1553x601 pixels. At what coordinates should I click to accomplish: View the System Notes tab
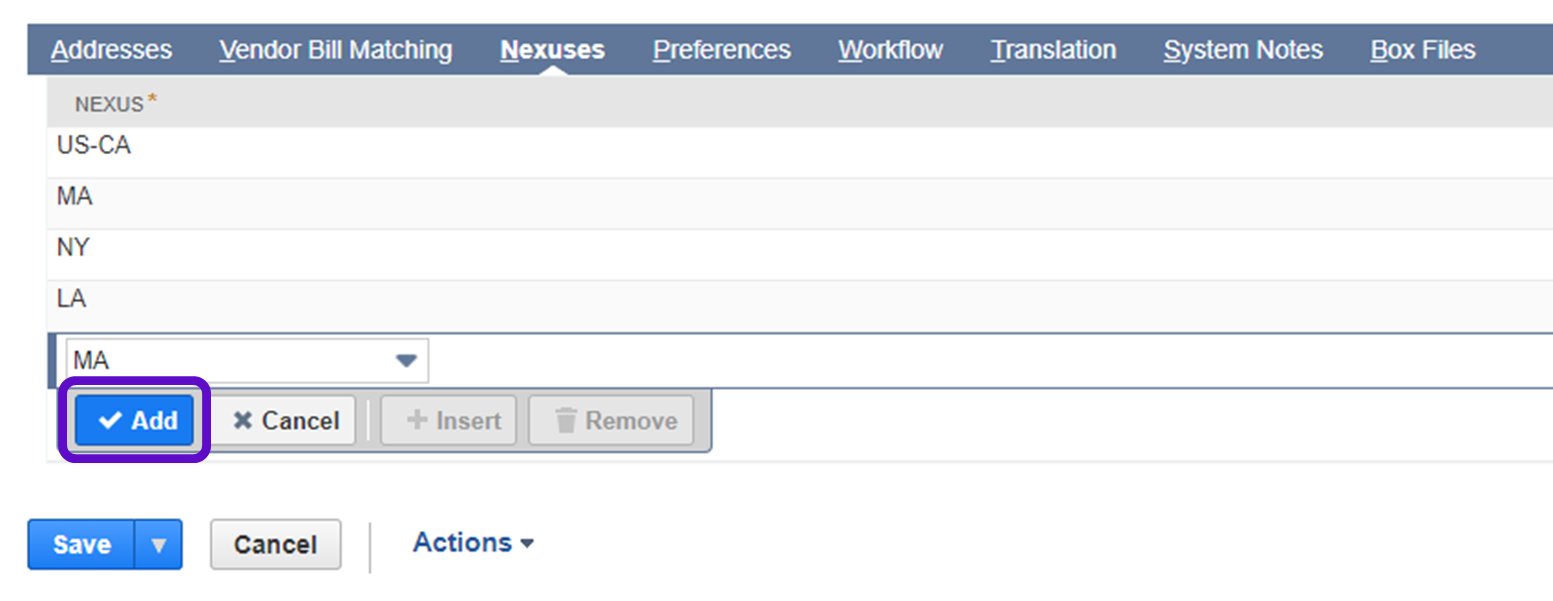pos(1243,50)
